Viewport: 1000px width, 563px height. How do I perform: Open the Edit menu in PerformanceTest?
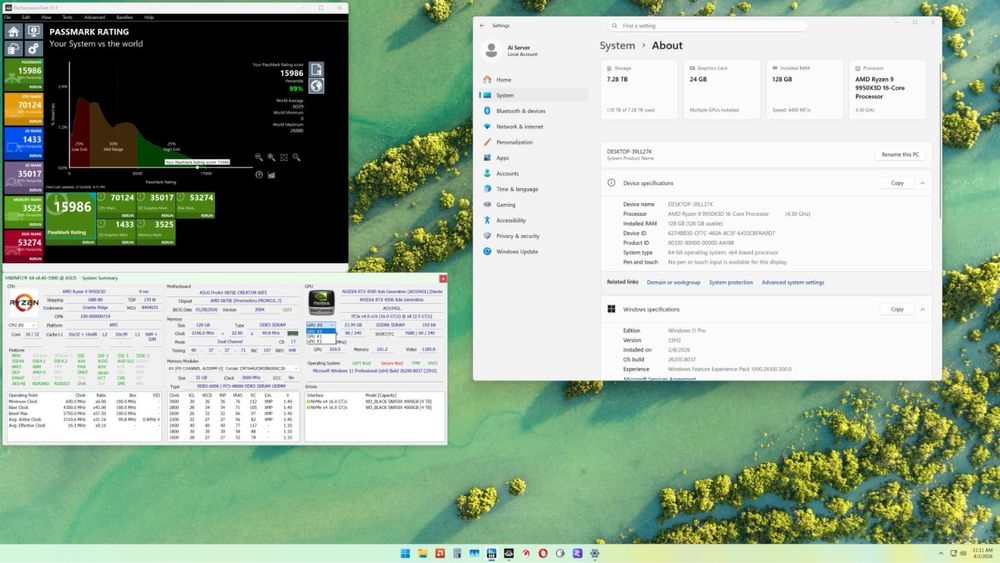point(26,17)
